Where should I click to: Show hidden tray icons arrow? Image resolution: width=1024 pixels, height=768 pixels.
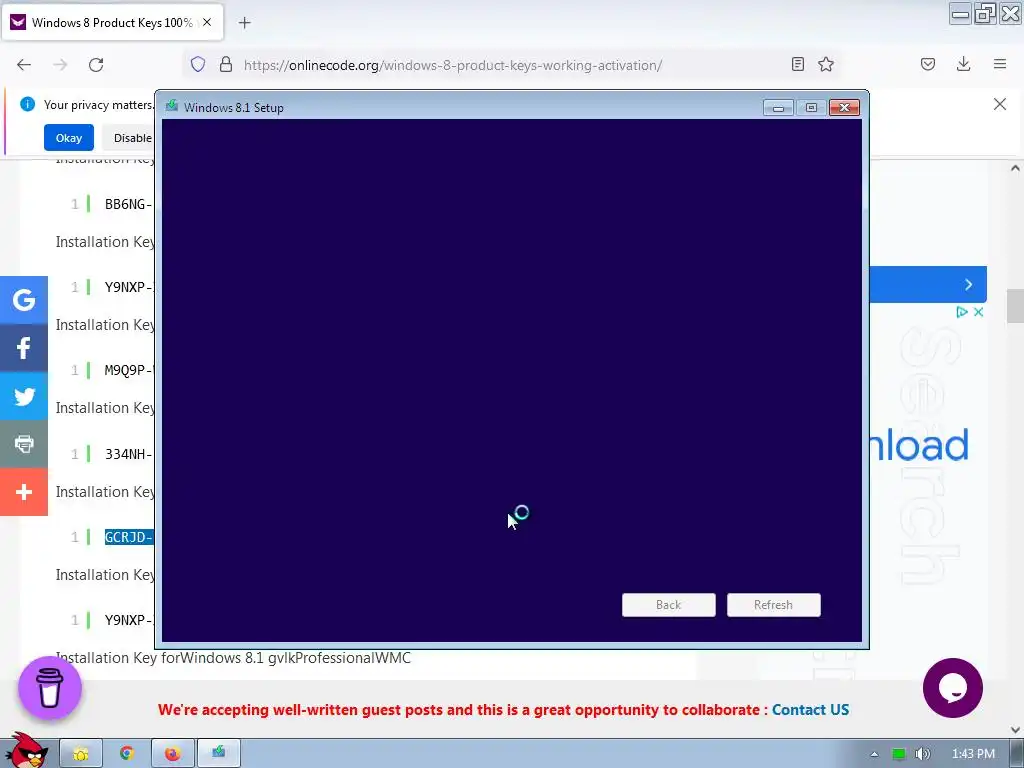coord(874,754)
